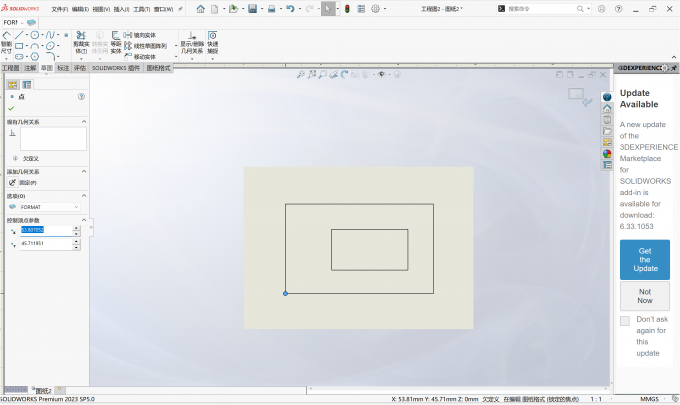Open Trim Entities dropdown arrow
Screen dimensions: 680x405
click(81, 58)
